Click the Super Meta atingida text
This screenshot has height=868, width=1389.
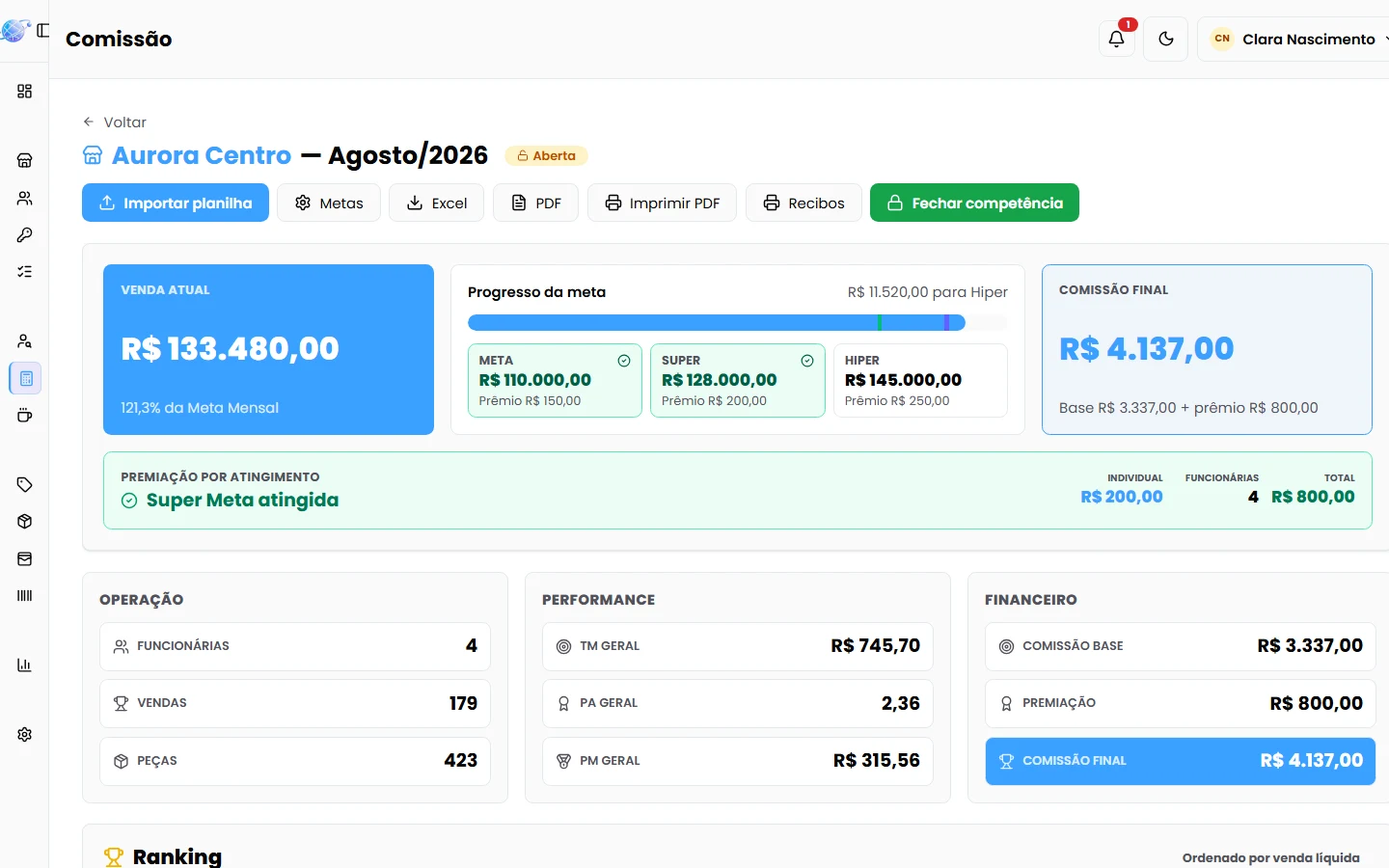coord(242,501)
